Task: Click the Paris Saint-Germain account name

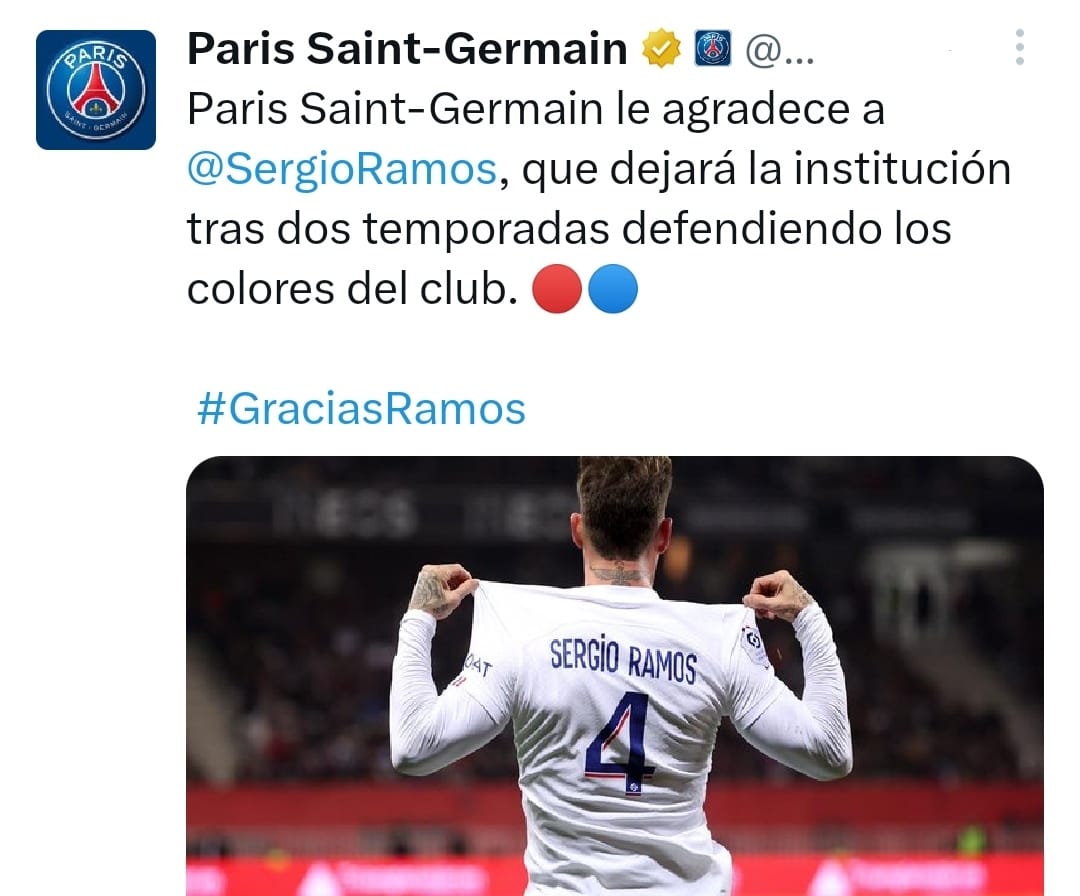Action: (x=407, y=49)
